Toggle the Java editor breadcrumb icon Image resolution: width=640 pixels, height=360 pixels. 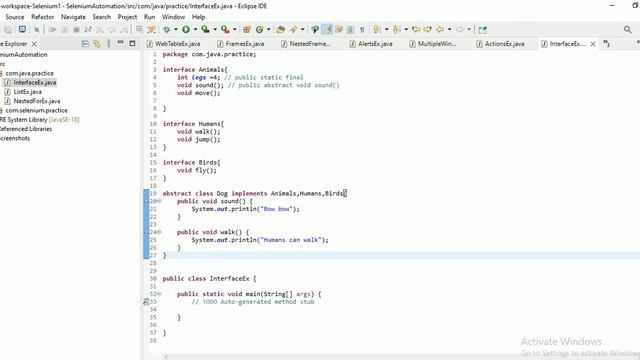click(x=315, y=29)
